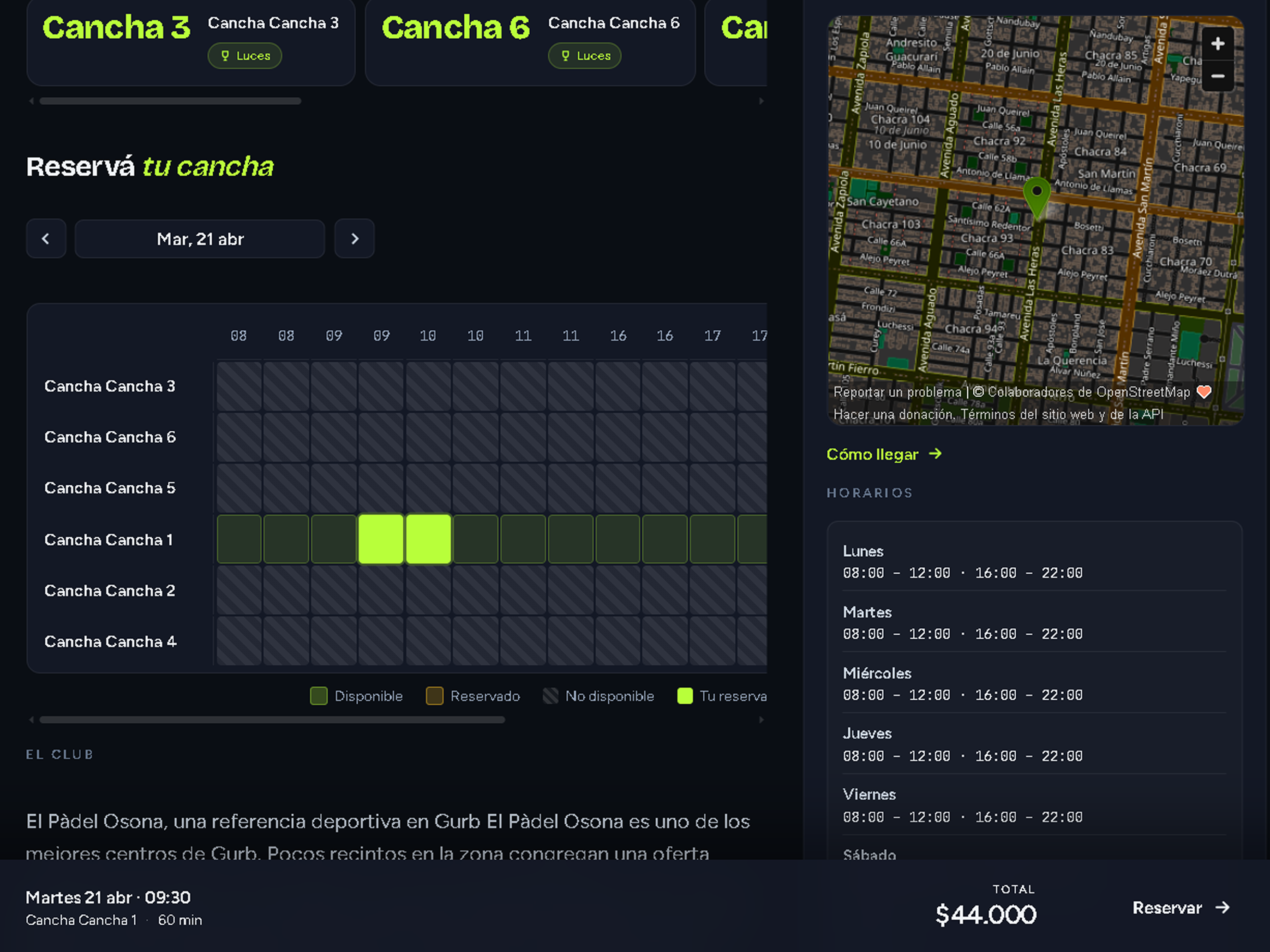Open Términos del sitio web y de la API
The image size is (1270, 952).
pyautogui.click(x=1062, y=414)
